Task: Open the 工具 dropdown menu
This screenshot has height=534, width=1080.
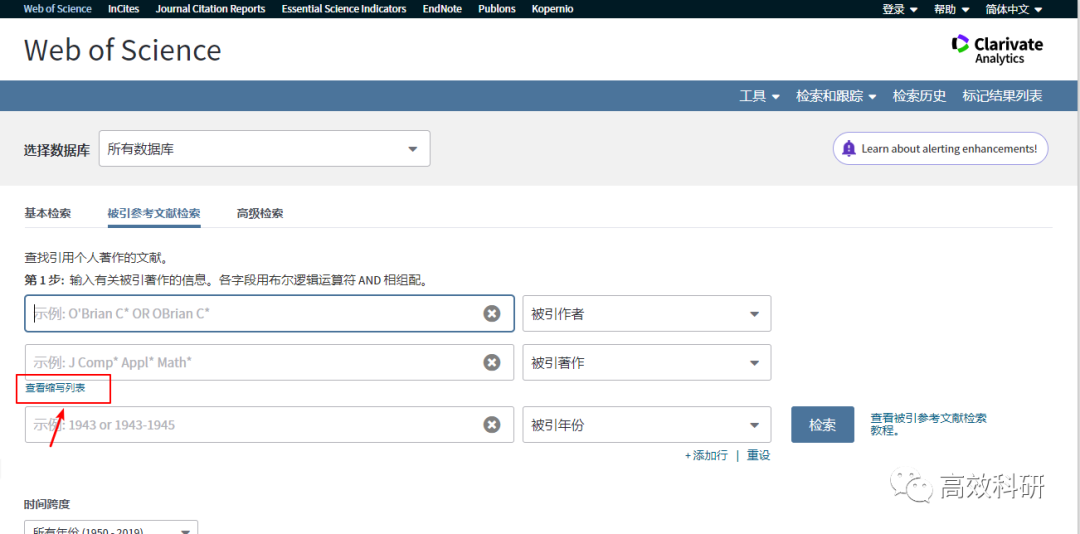Action: pos(760,96)
